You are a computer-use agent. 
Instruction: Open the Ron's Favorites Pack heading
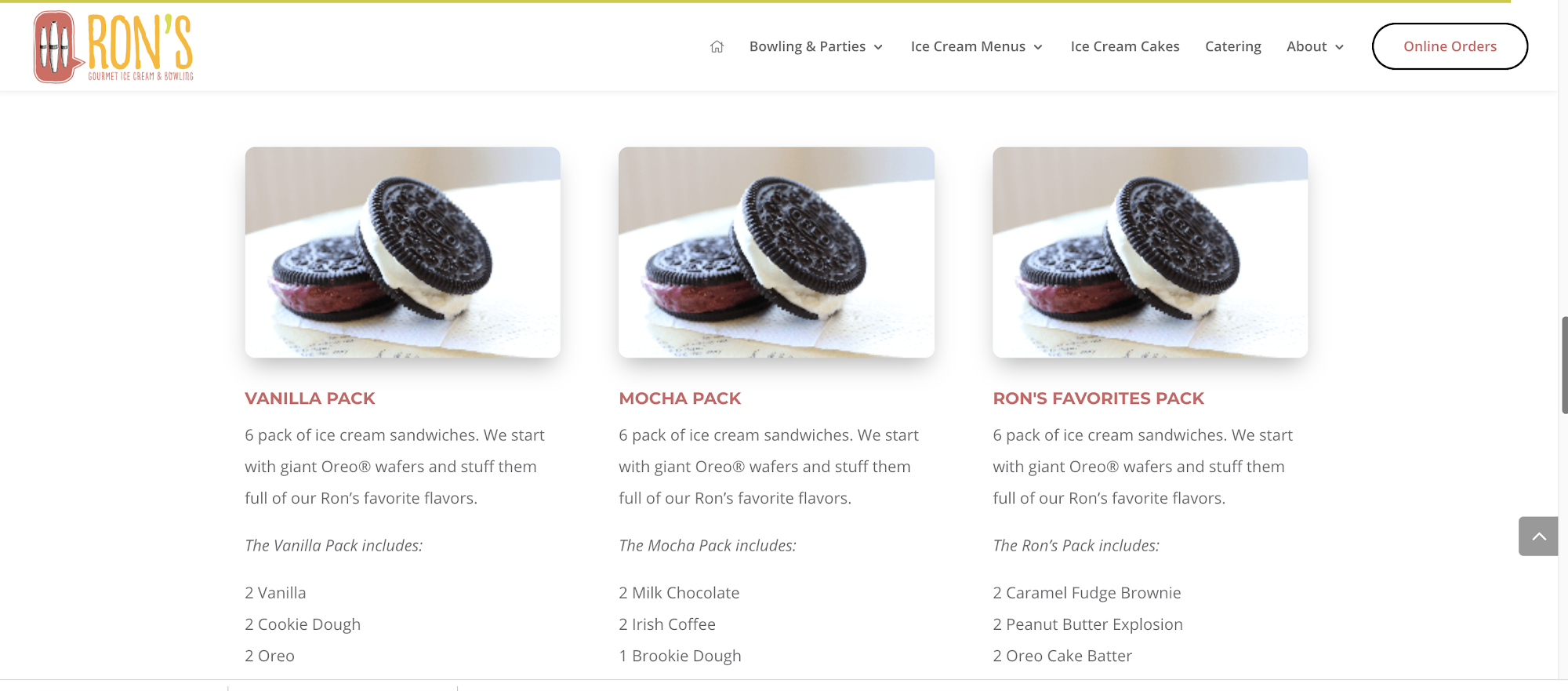pos(1098,398)
